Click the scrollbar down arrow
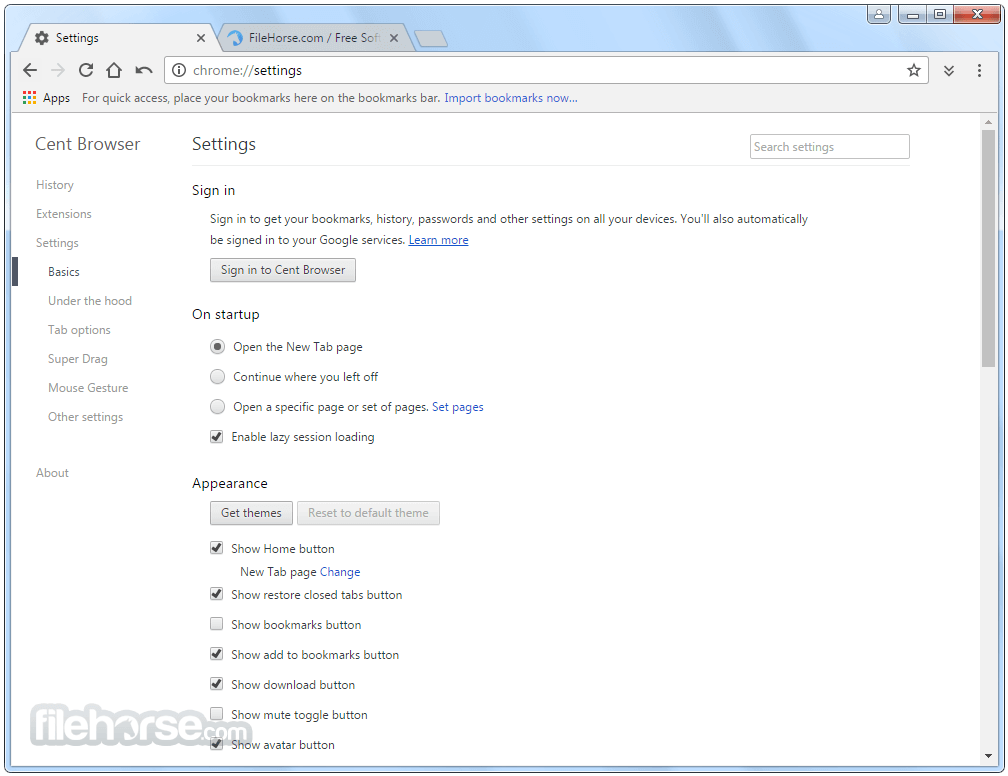The image size is (1008, 776). [988, 756]
